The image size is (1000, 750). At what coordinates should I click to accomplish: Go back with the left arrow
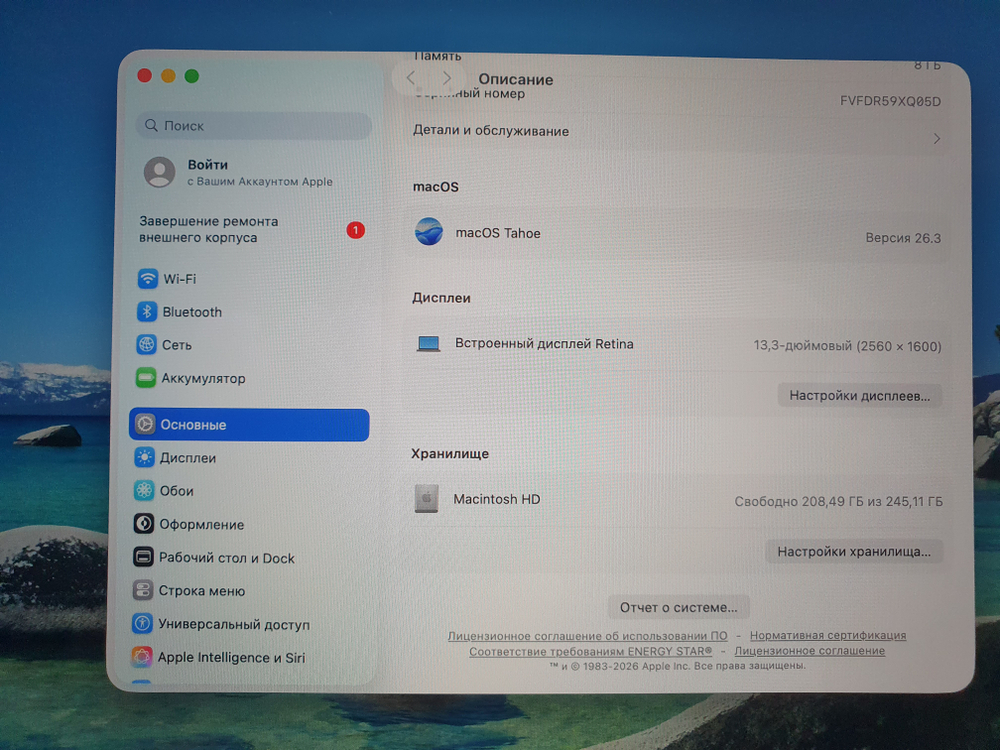(x=411, y=78)
